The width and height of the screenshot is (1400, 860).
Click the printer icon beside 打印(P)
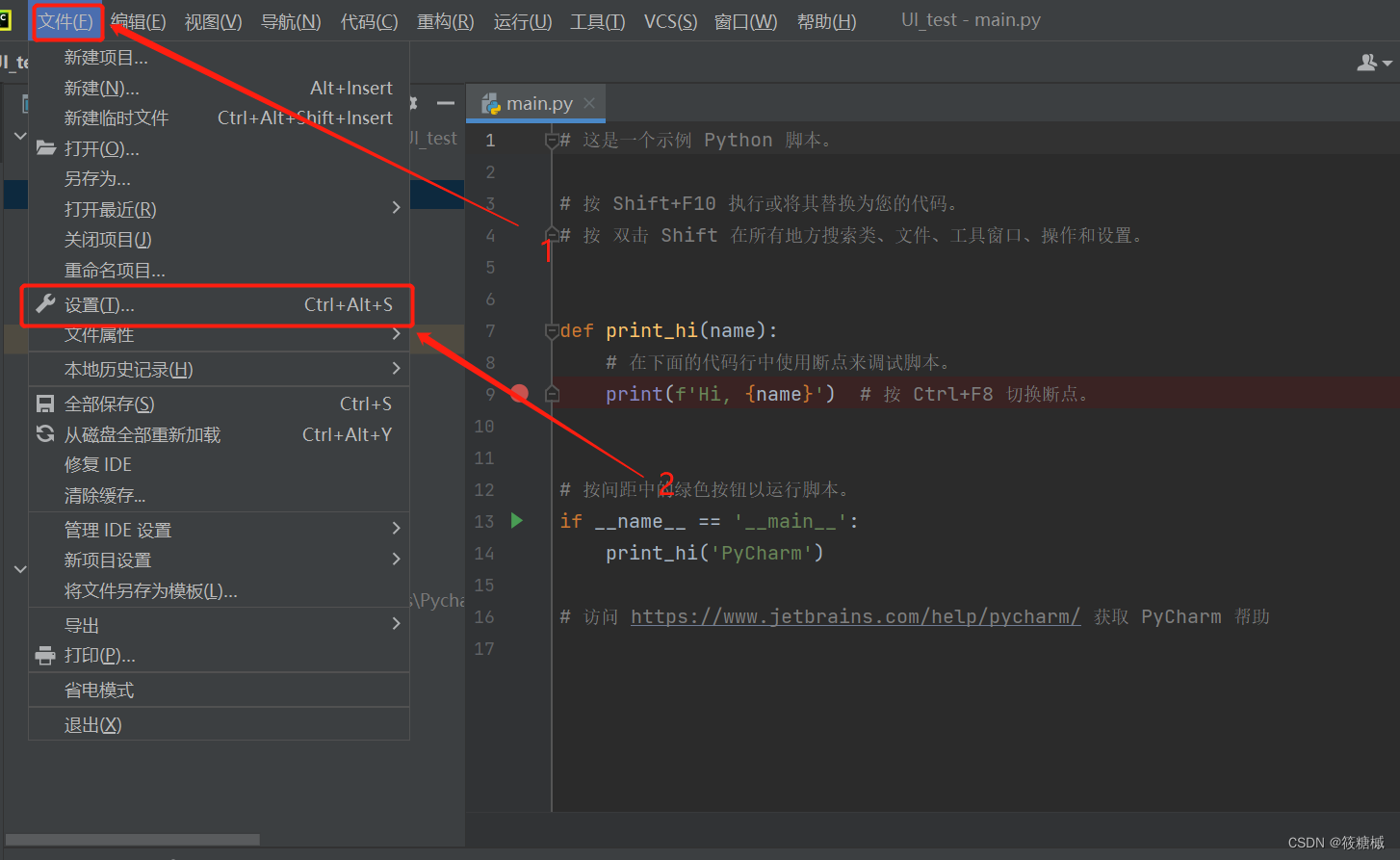(x=44, y=656)
